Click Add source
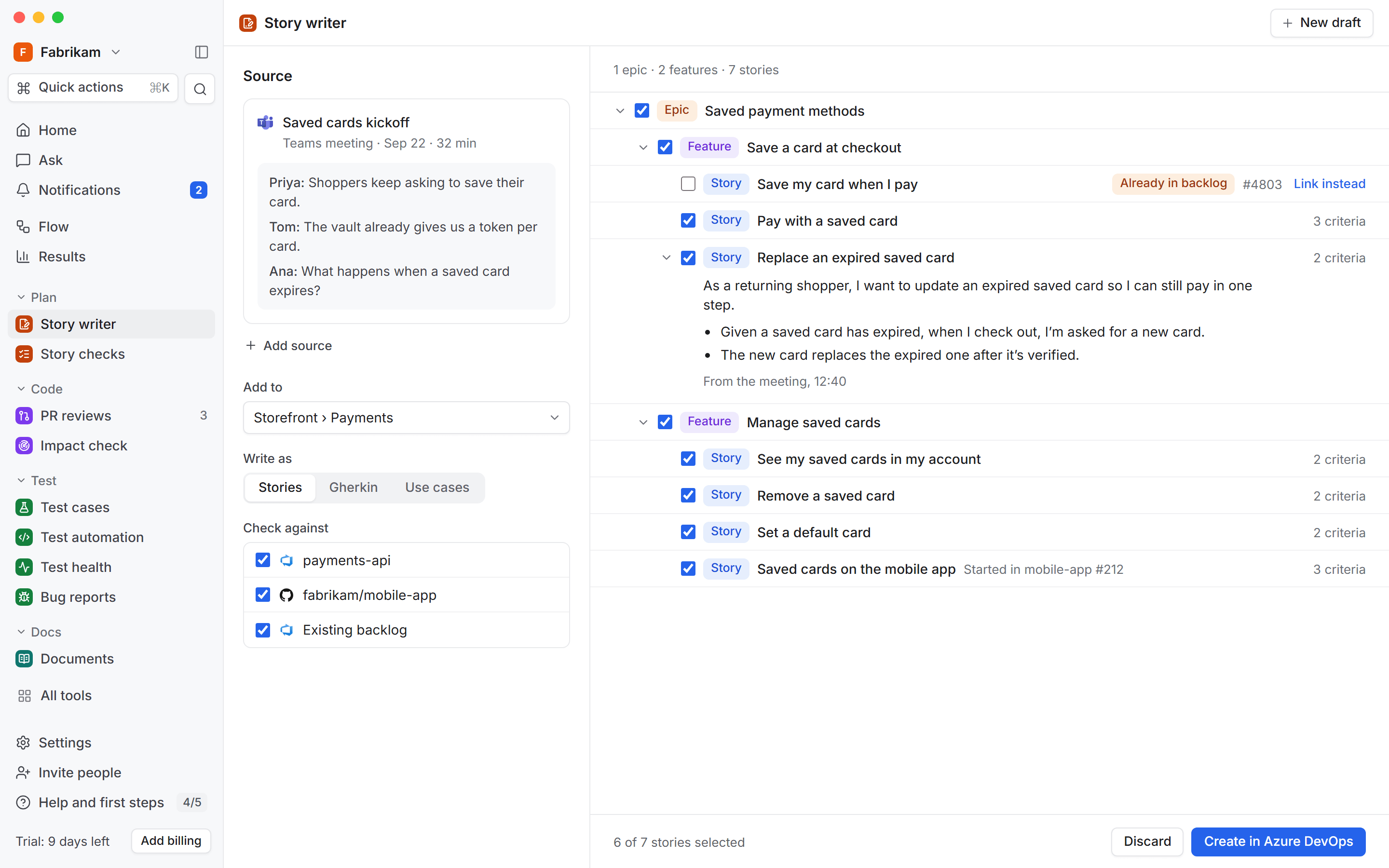The width and height of the screenshot is (1389, 868). coord(289,346)
